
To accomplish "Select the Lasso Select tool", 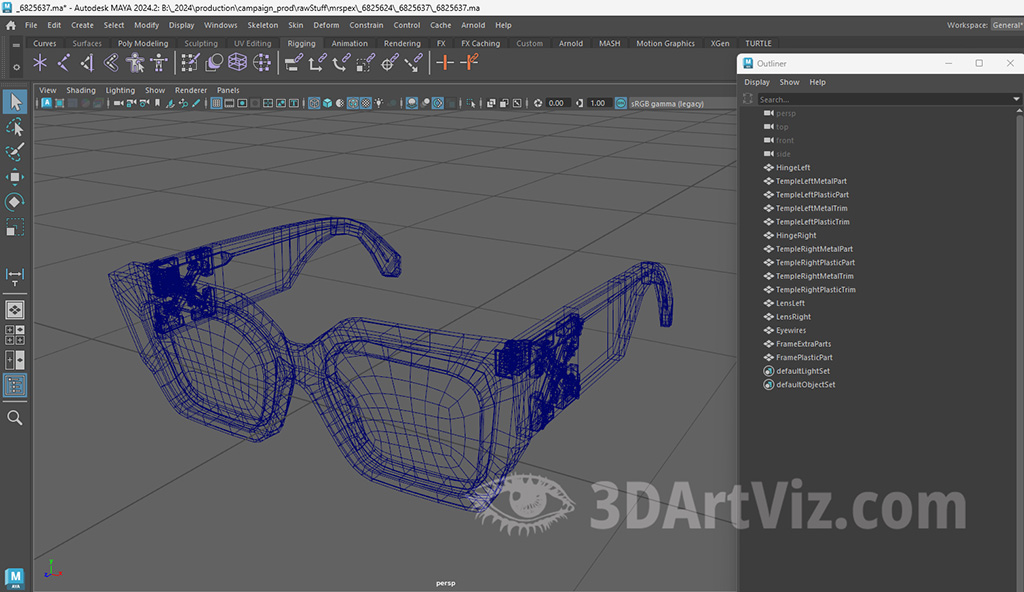I will (15, 127).
